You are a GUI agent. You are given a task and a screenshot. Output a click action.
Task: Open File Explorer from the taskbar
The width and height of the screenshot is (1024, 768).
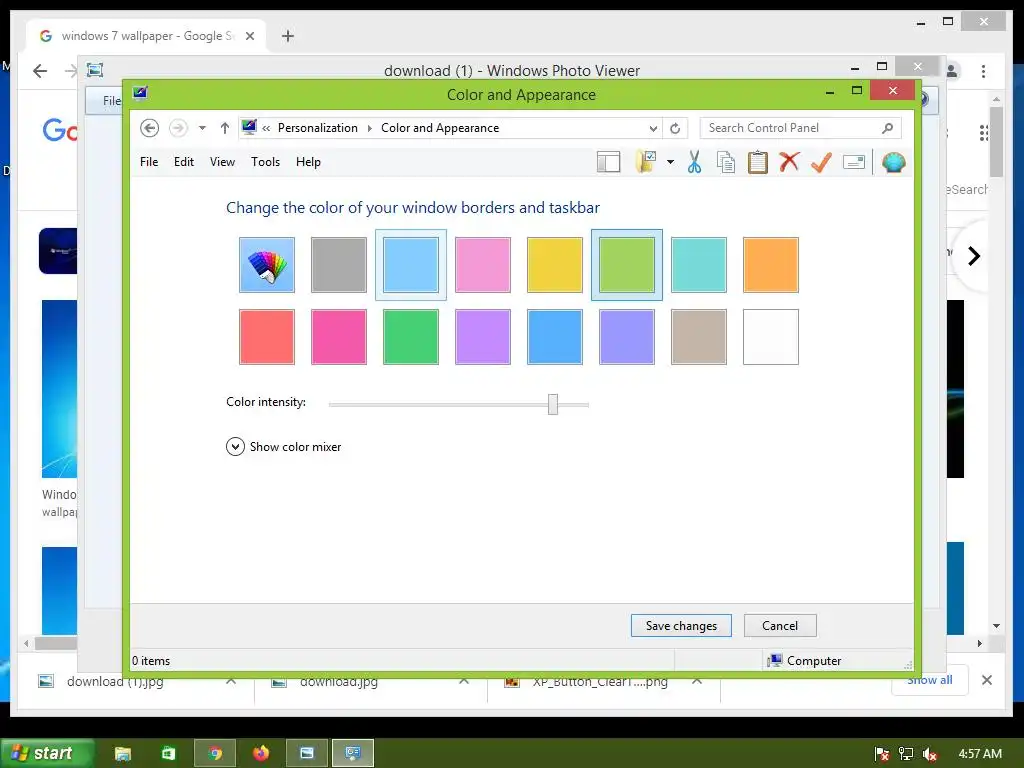(123, 753)
